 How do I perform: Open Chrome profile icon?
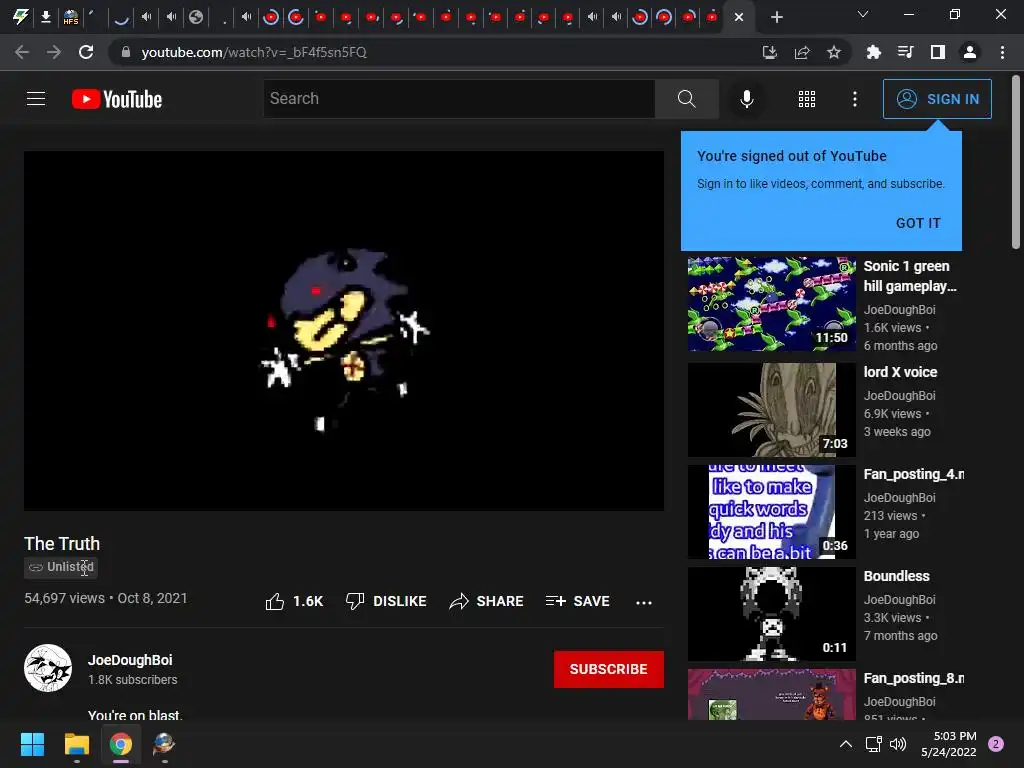pos(970,52)
